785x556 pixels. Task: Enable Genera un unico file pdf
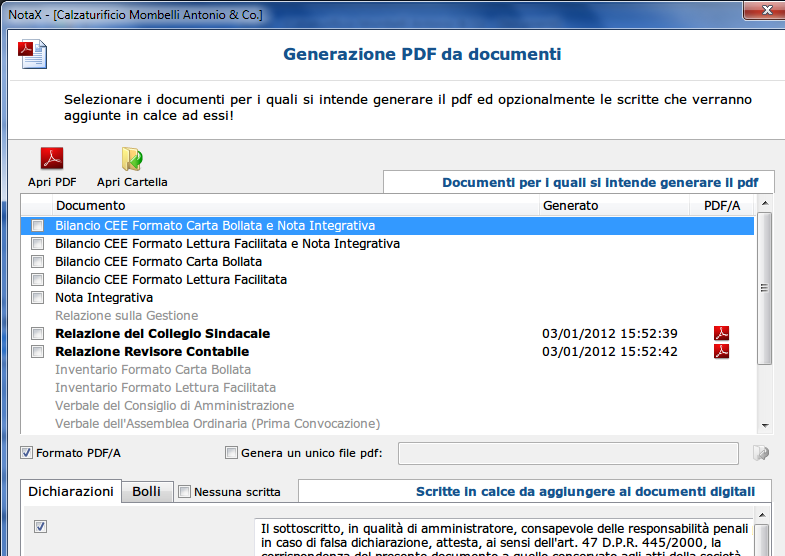click(232, 453)
